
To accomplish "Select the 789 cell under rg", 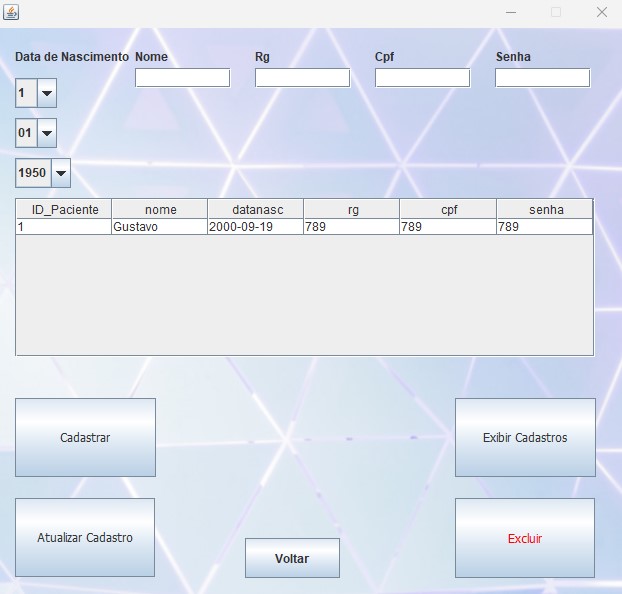I will coord(351,227).
